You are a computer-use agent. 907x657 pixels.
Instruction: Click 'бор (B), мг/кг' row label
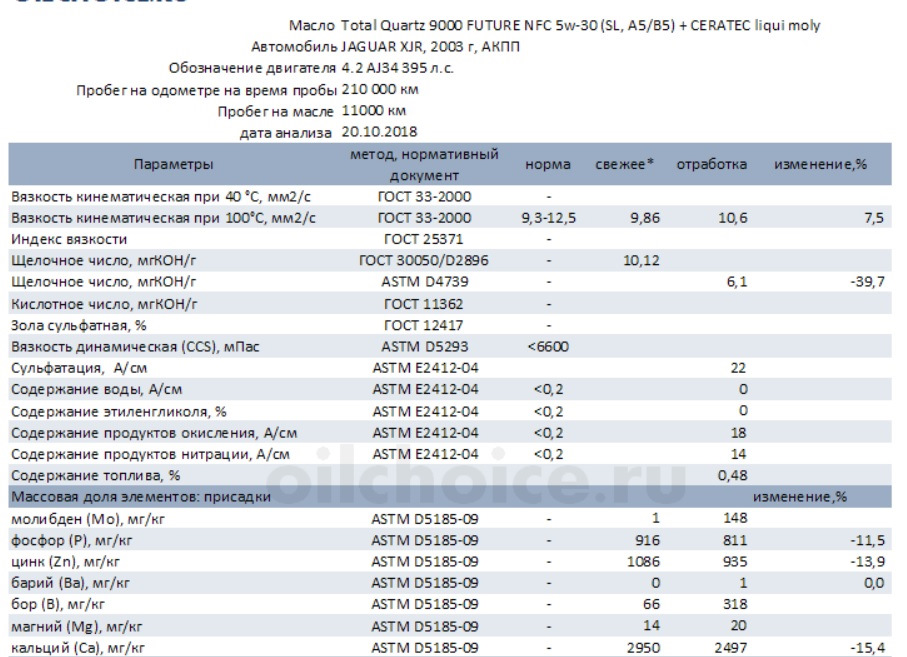pos(58,604)
